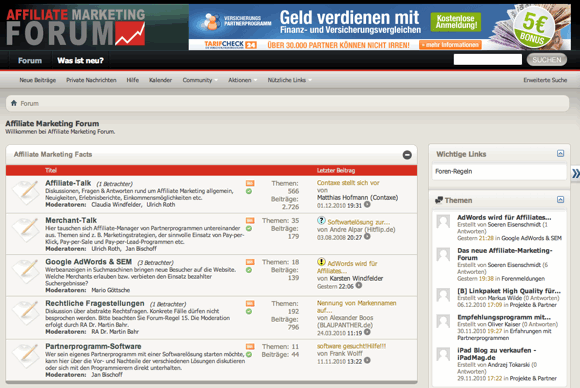Jump to last post of Contaxe stellt sich vor
The image size is (580, 388).
pyautogui.click(x=367, y=204)
